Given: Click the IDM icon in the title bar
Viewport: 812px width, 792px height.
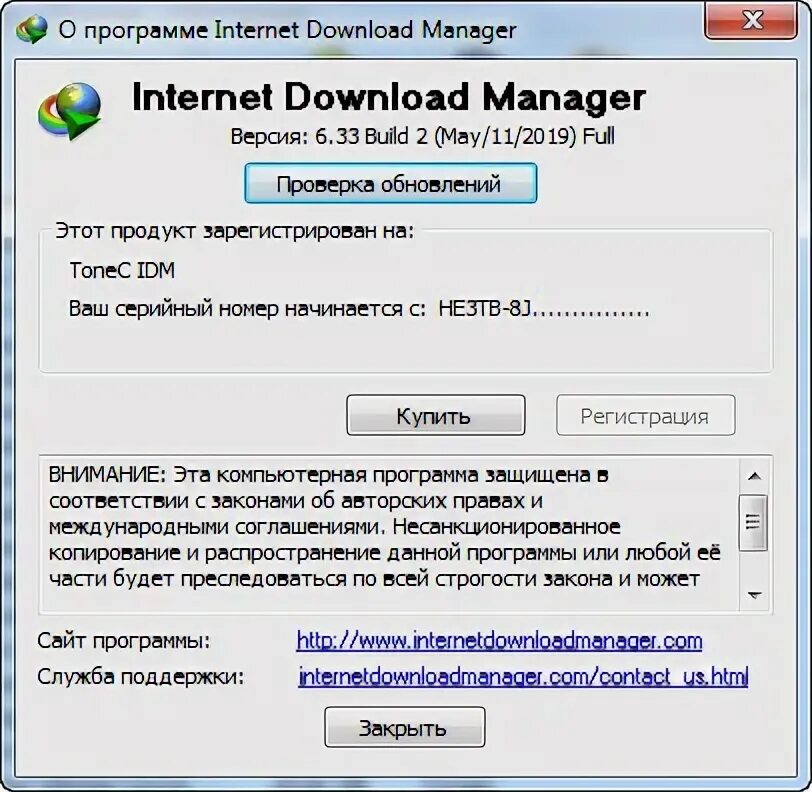Looking at the screenshot, I should (x=32, y=30).
